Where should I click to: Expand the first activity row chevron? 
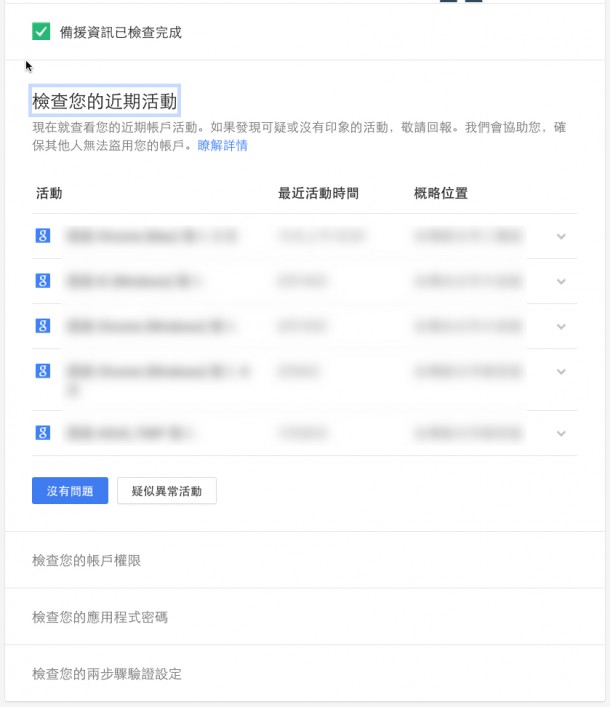point(561,236)
